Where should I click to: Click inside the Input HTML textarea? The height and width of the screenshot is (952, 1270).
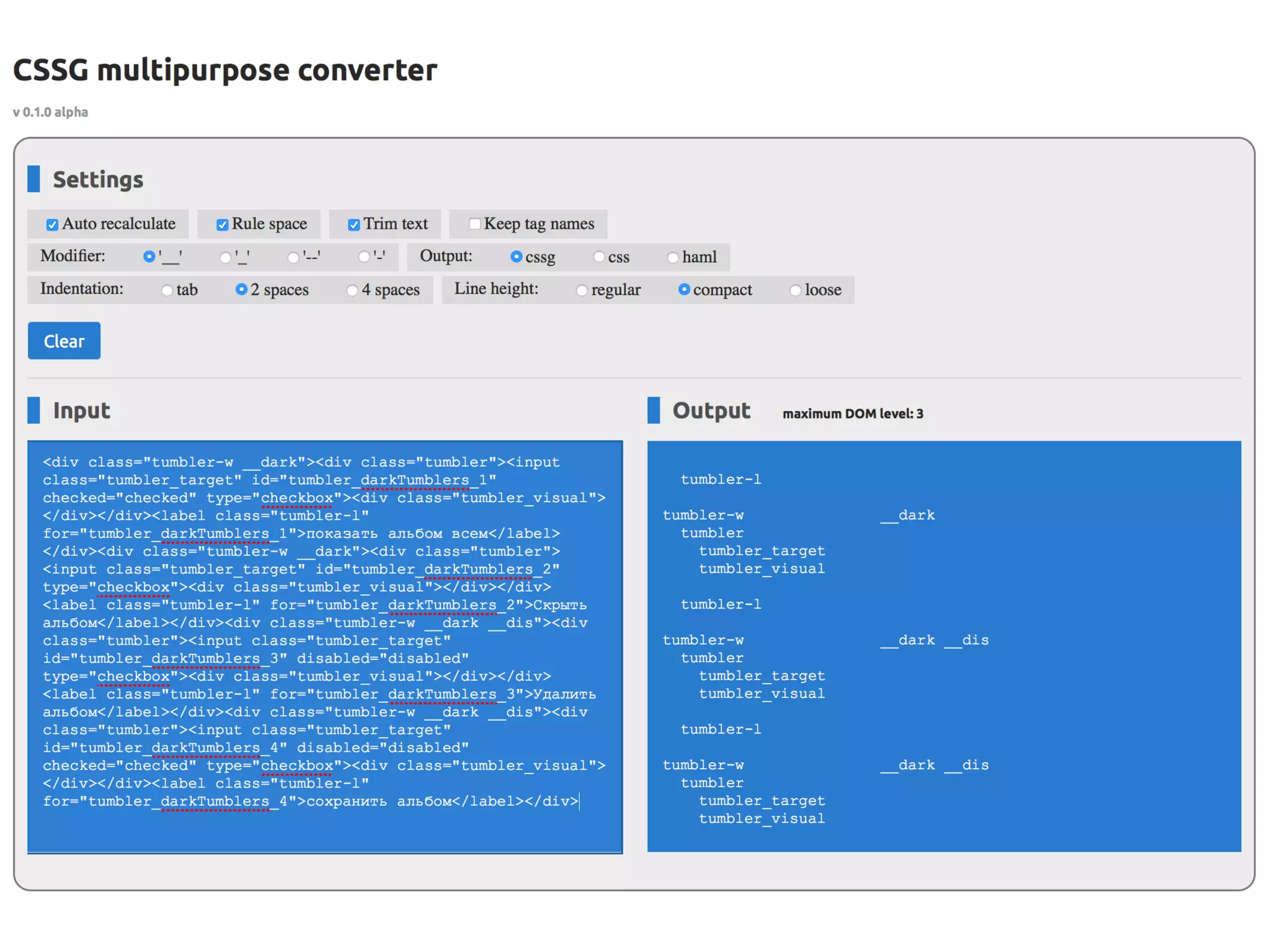pyautogui.click(x=324, y=645)
